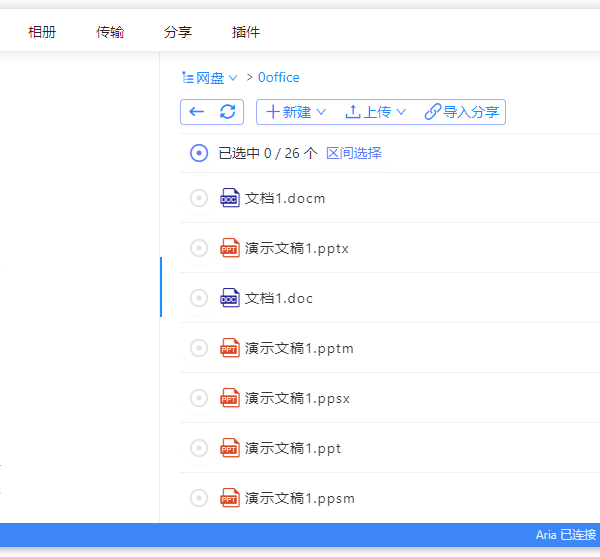Select the checkbox for 演示文稿1.ppt
This screenshot has height=557, width=600.
coord(199,448)
